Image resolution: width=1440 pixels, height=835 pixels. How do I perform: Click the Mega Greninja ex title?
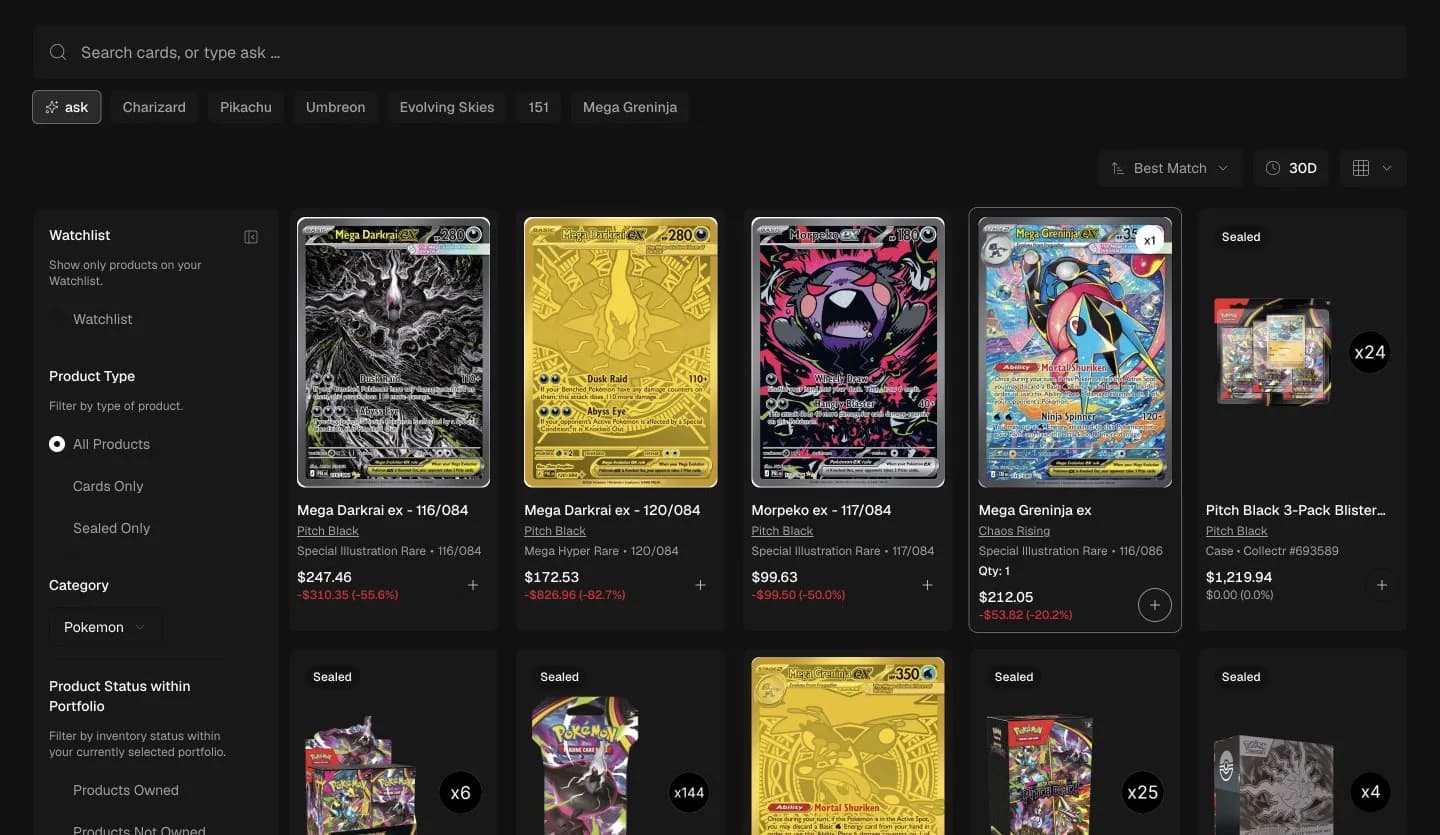tap(1035, 510)
